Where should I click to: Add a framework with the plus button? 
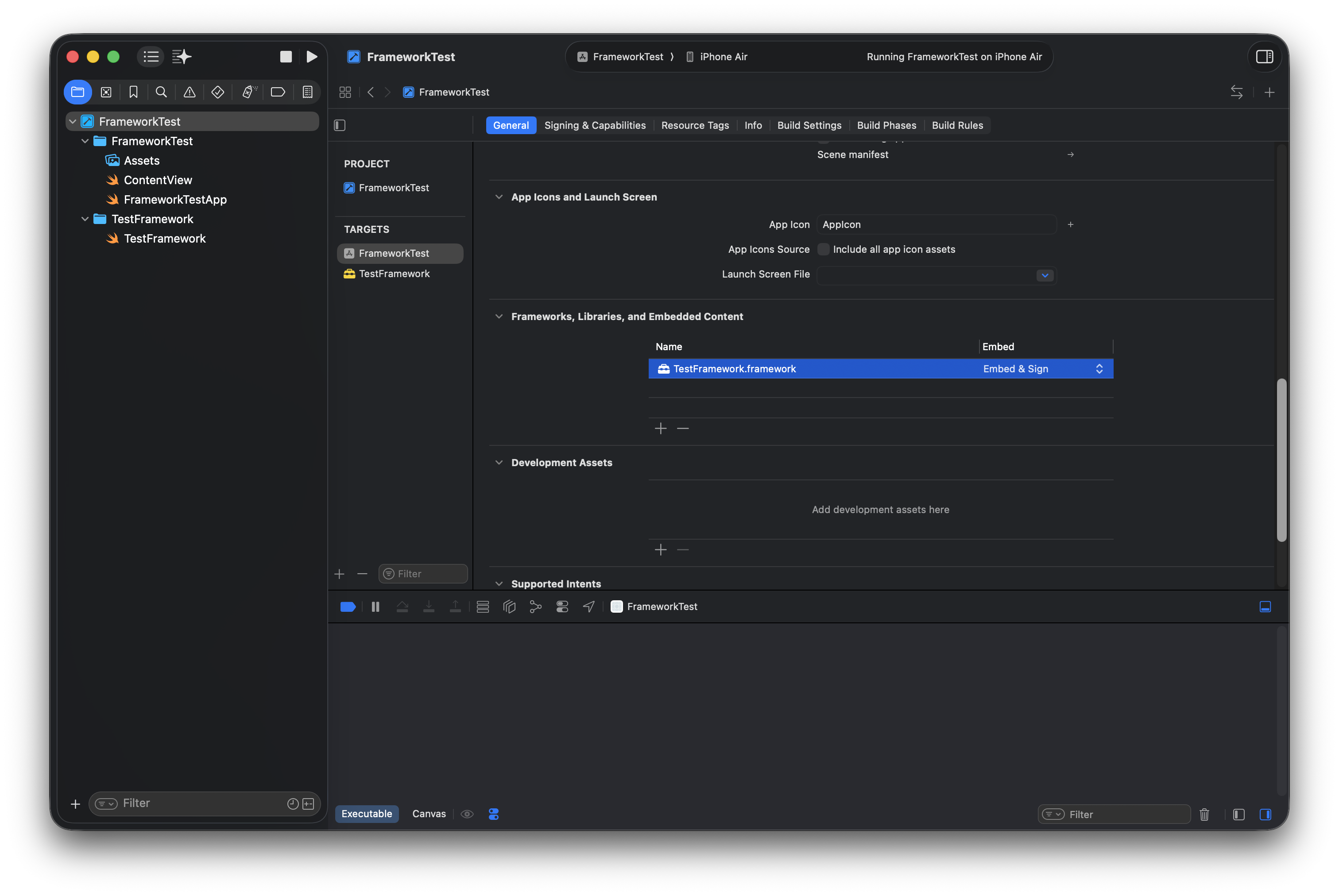point(661,429)
